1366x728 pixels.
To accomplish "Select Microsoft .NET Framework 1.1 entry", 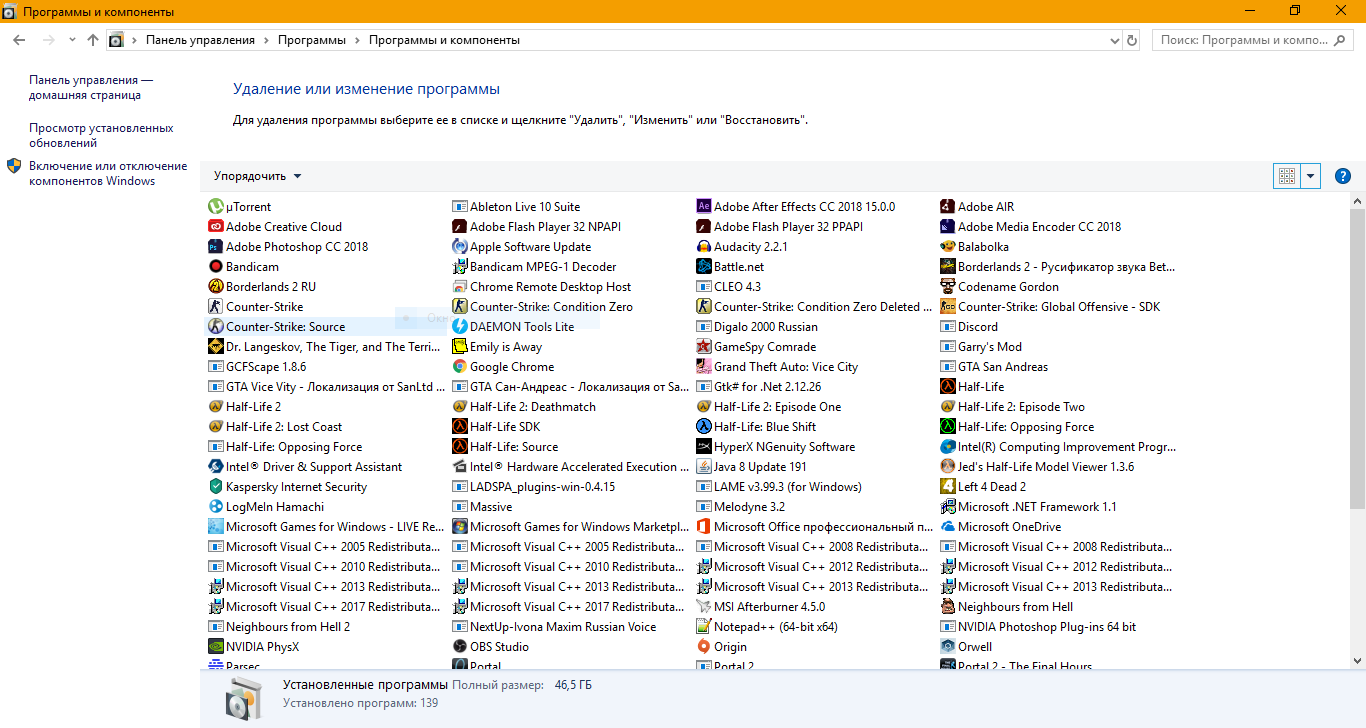I will point(1028,507).
